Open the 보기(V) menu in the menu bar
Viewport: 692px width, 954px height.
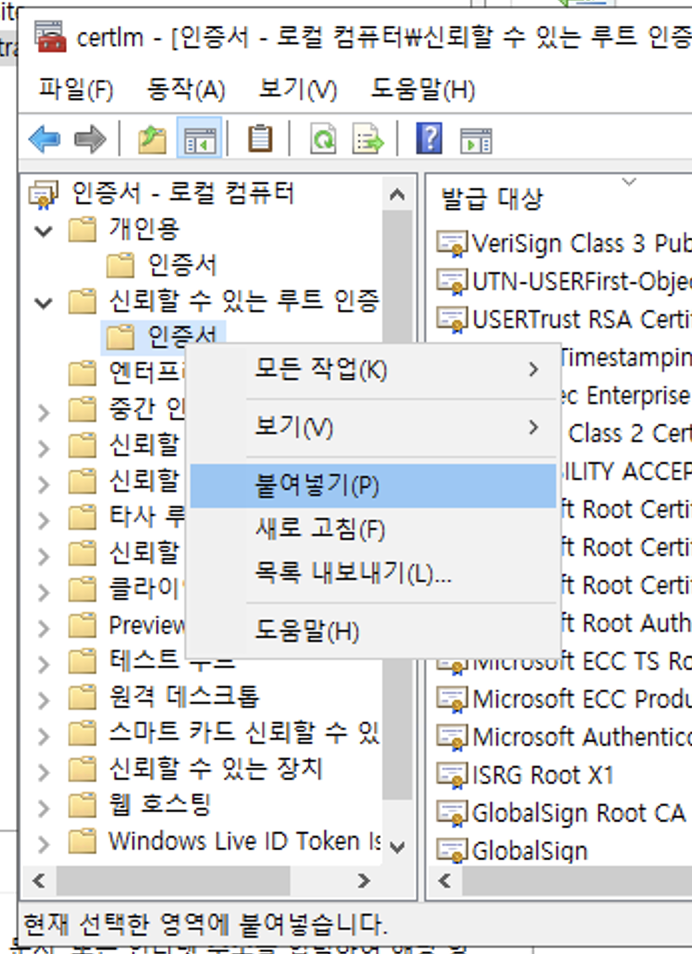click(298, 90)
